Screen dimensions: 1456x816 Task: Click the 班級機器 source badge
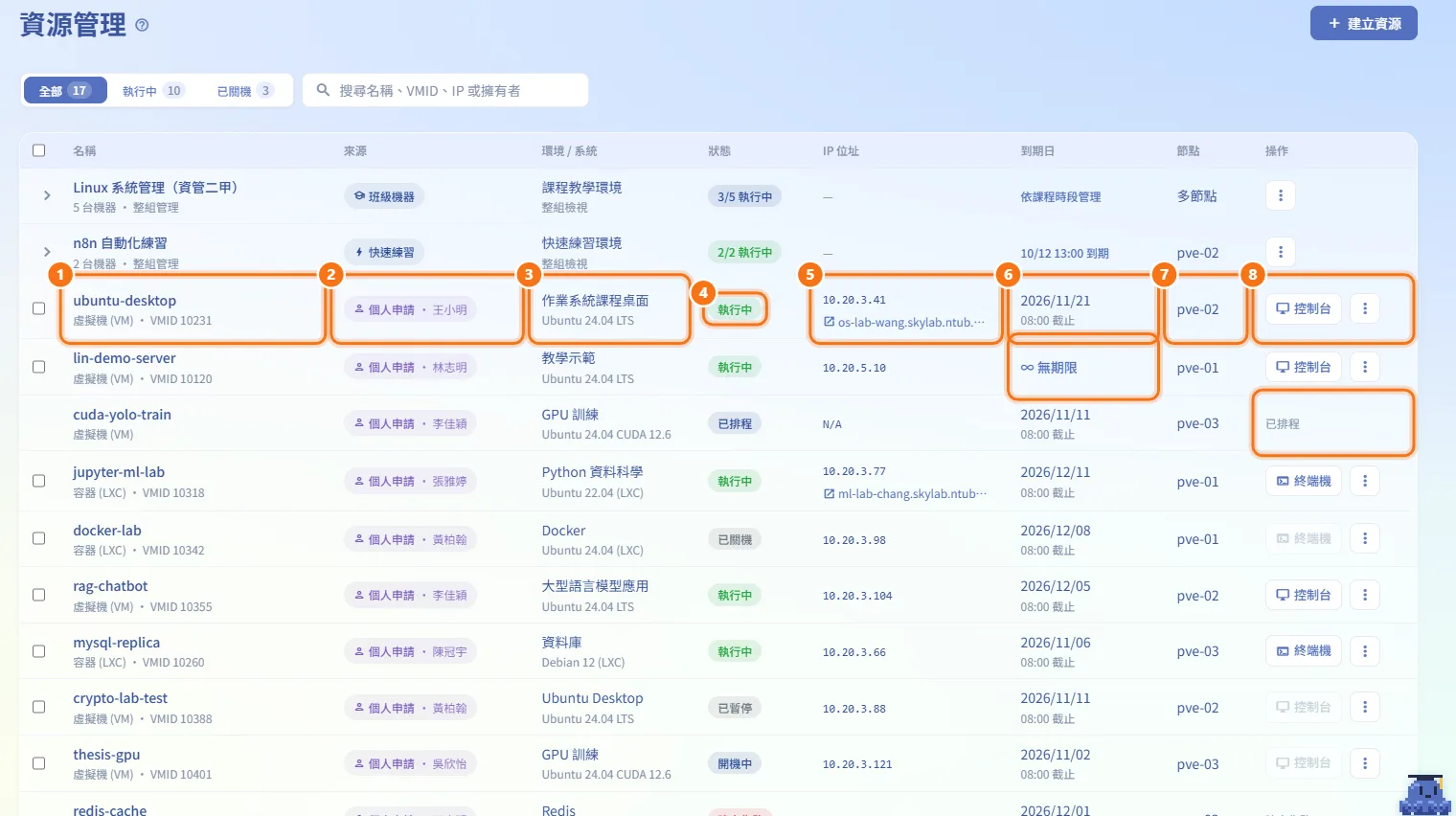pos(384,196)
